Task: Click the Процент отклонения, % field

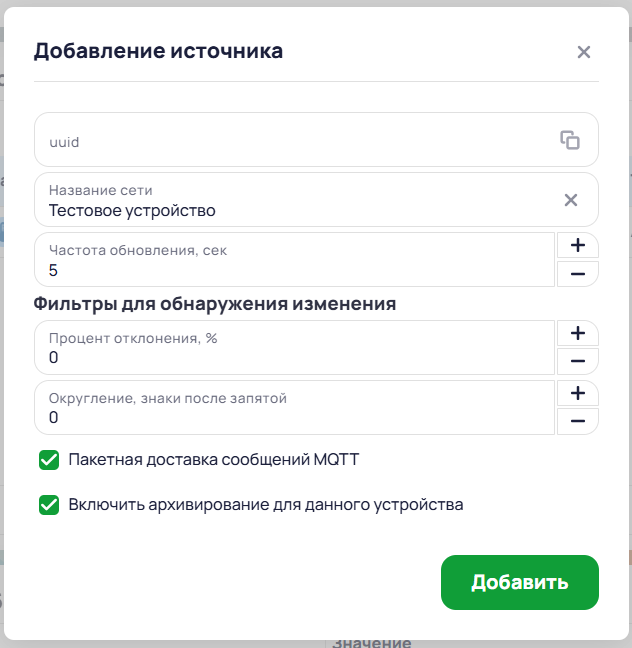Action: [x=294, y=348]
